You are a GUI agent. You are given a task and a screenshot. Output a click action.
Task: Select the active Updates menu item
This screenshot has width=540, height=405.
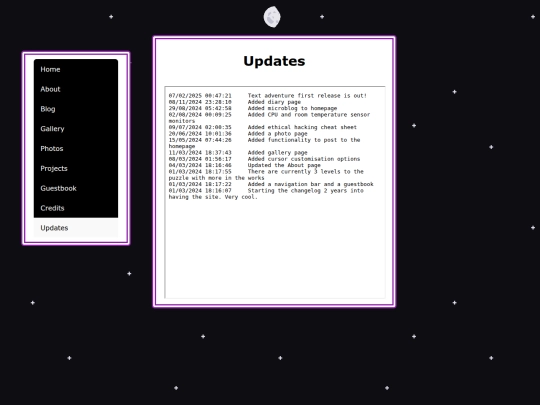(76, 228)
